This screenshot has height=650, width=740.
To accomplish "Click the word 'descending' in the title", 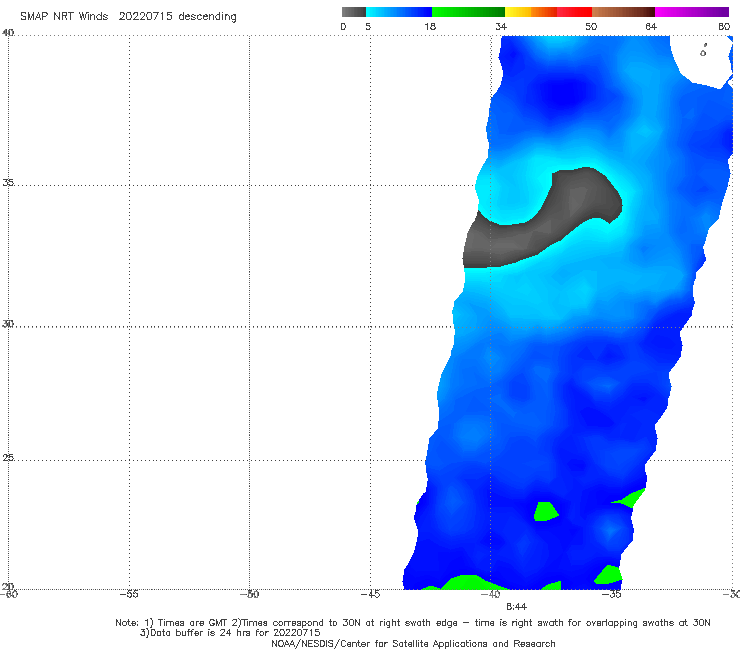I will point(207,17).
